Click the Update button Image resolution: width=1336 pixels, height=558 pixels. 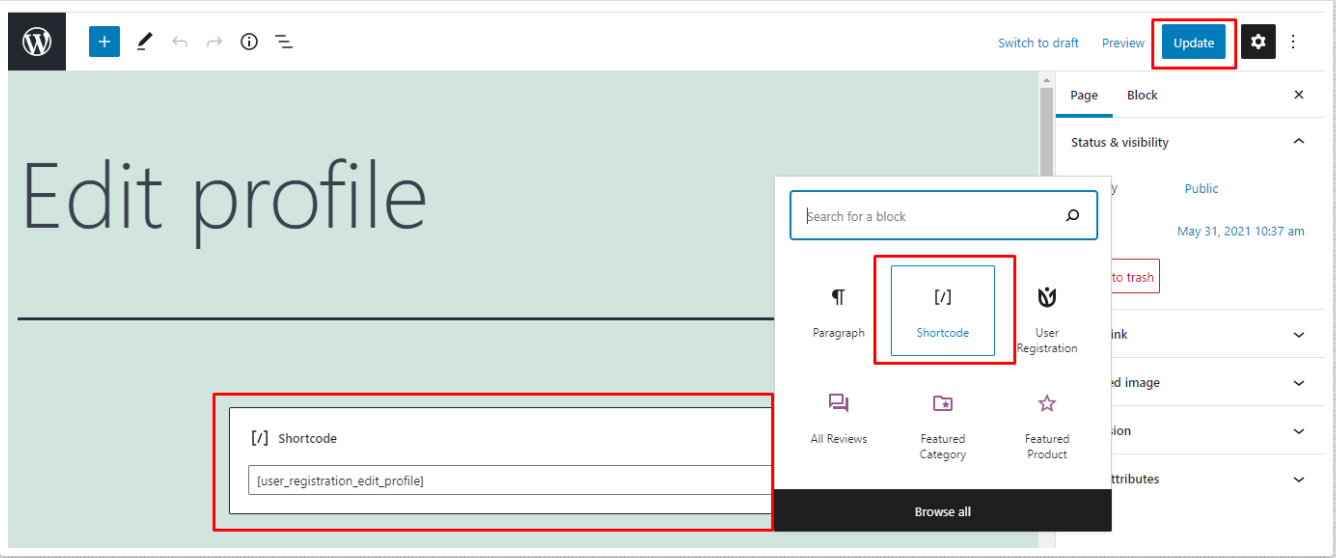click(x=1193, y=43)
